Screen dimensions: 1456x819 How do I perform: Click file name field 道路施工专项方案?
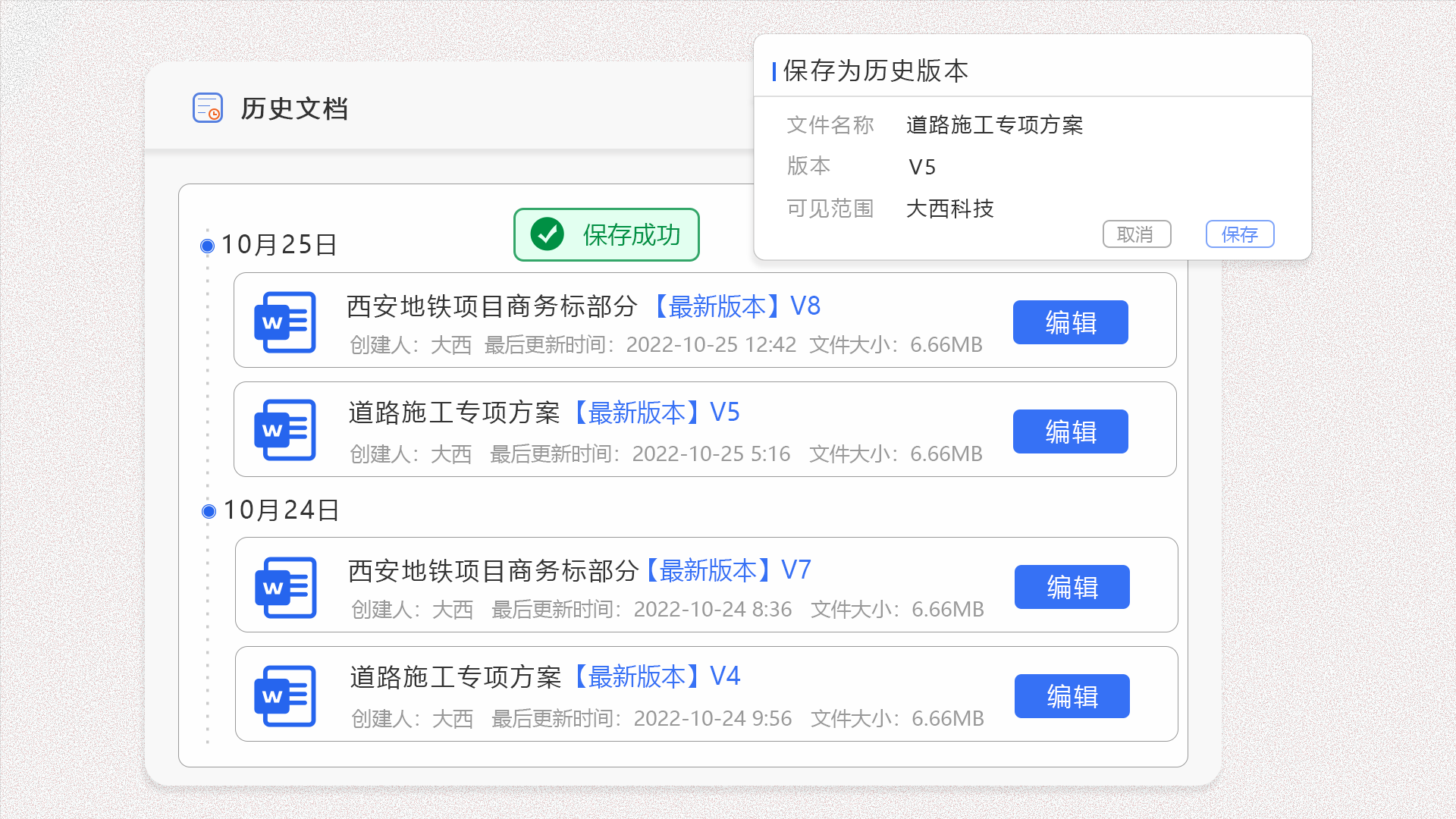(993, 125)
